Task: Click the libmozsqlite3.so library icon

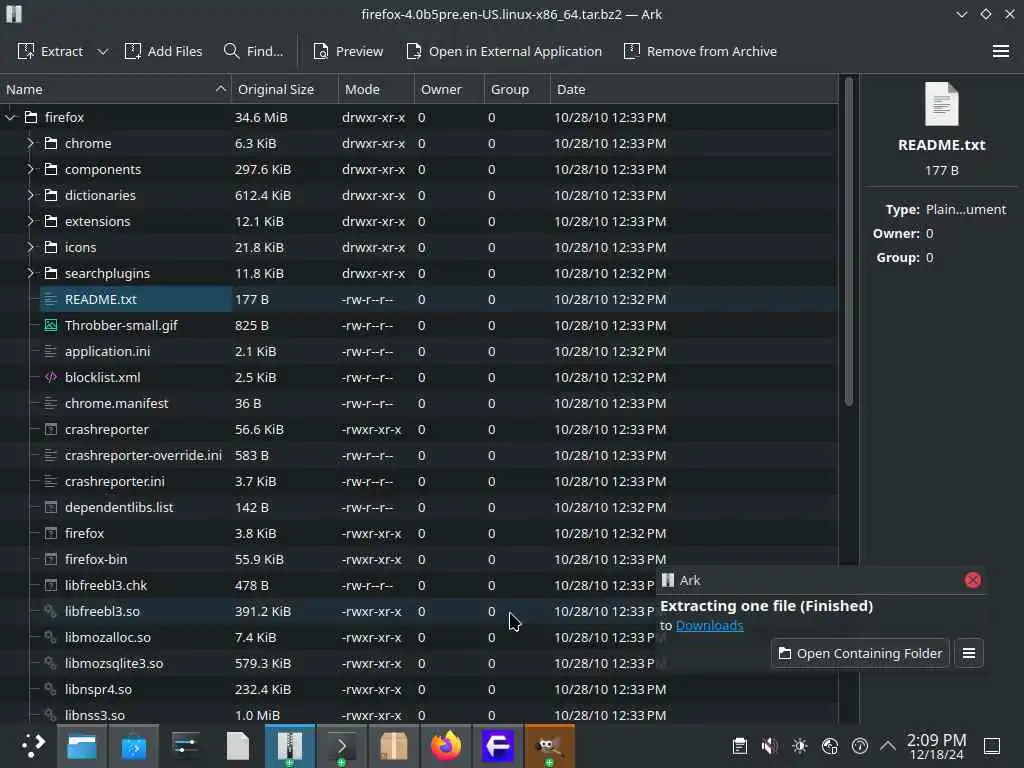Action: point(51,664)
